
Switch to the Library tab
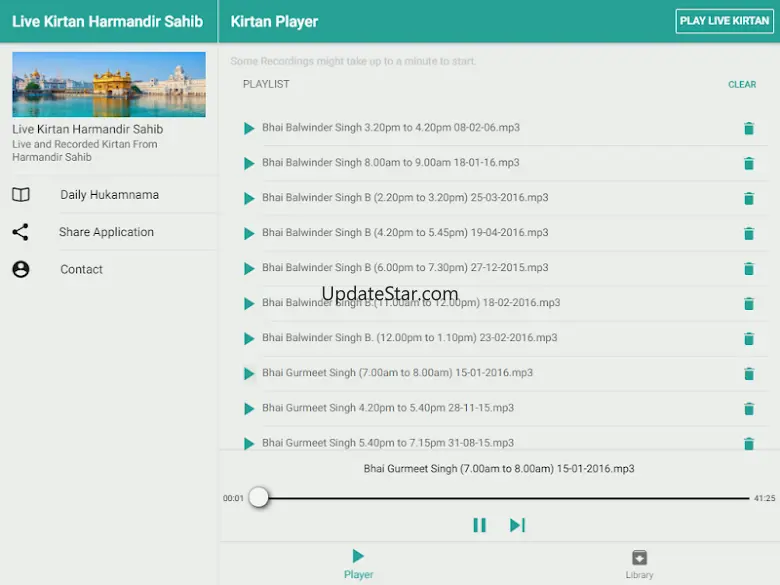[639, 563]
